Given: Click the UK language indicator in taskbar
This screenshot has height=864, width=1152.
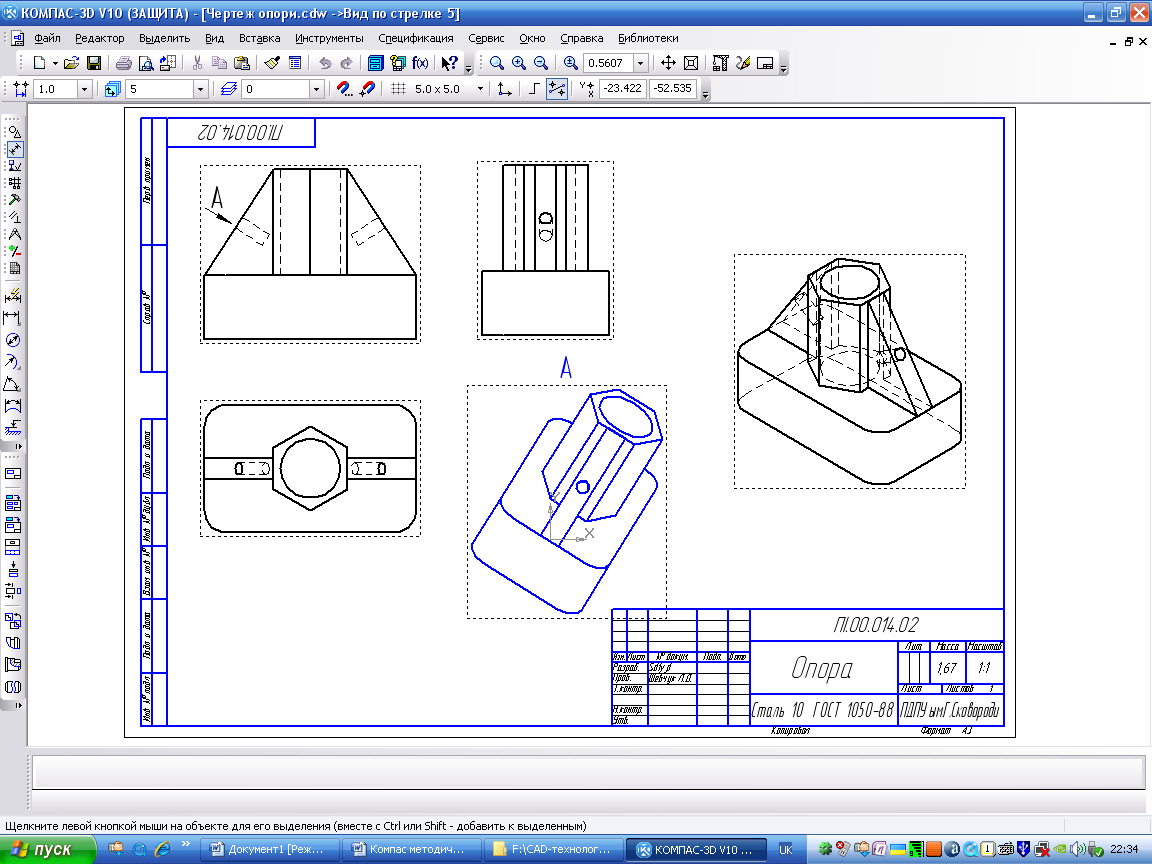Looking at the screenshot, I should click(x=785, y=850).
